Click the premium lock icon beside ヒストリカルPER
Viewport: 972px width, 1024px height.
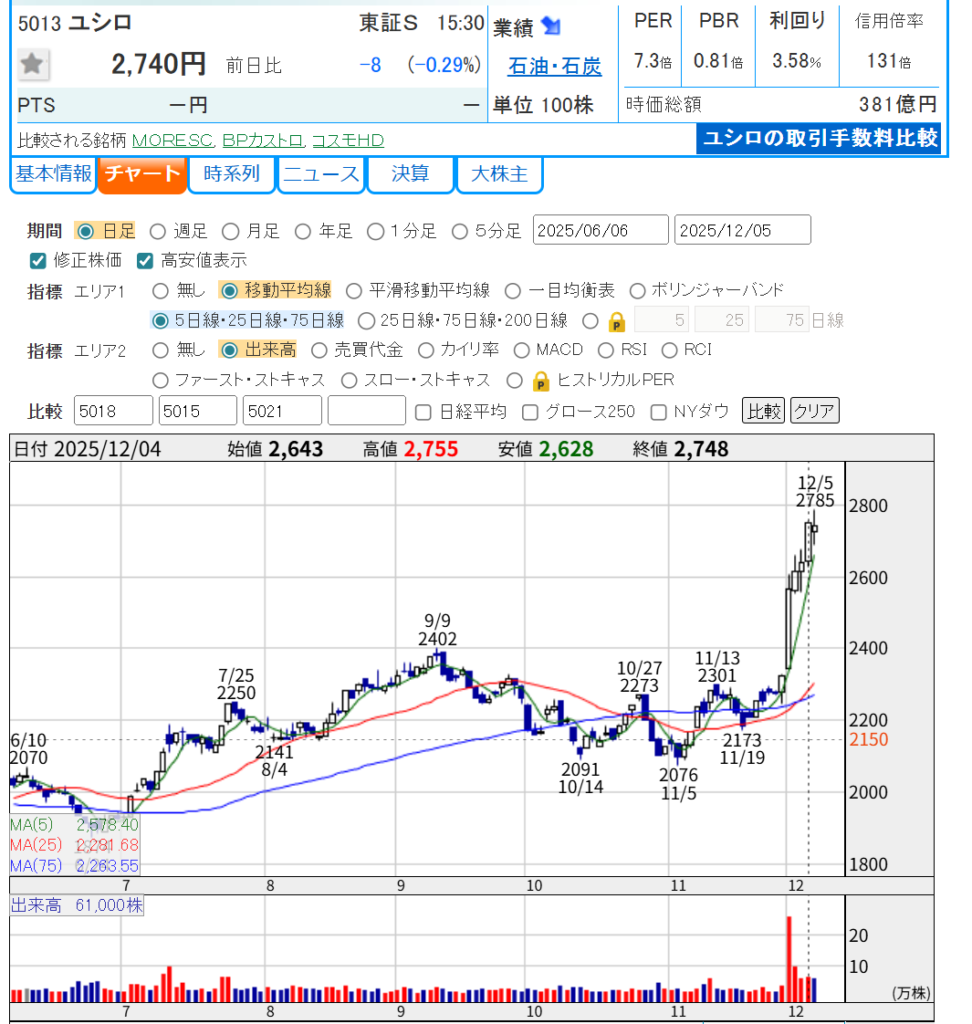click(541, 381)
